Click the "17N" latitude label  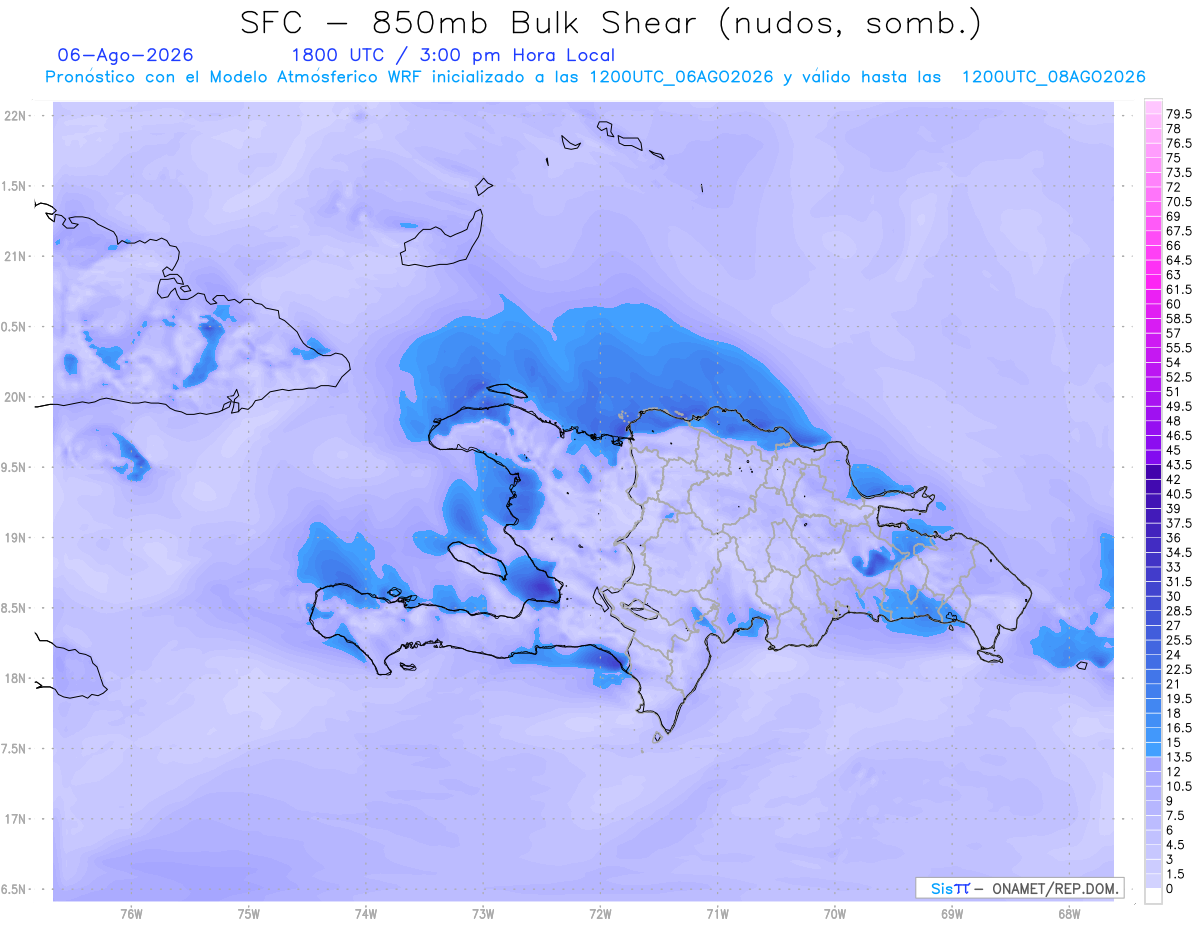click(x=17, y=819)
